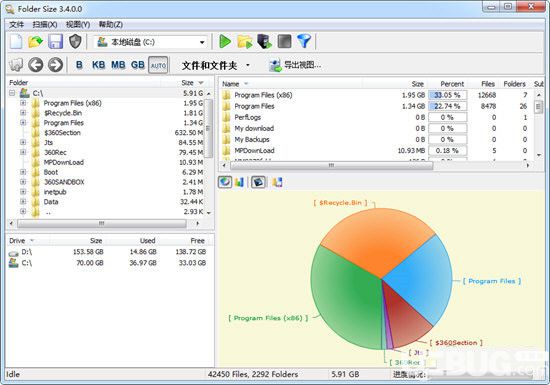The height and width of the screenshot is (385, 550).
Task: Expand $Recycle.Bin tree node
Action: tap(23, 113)
